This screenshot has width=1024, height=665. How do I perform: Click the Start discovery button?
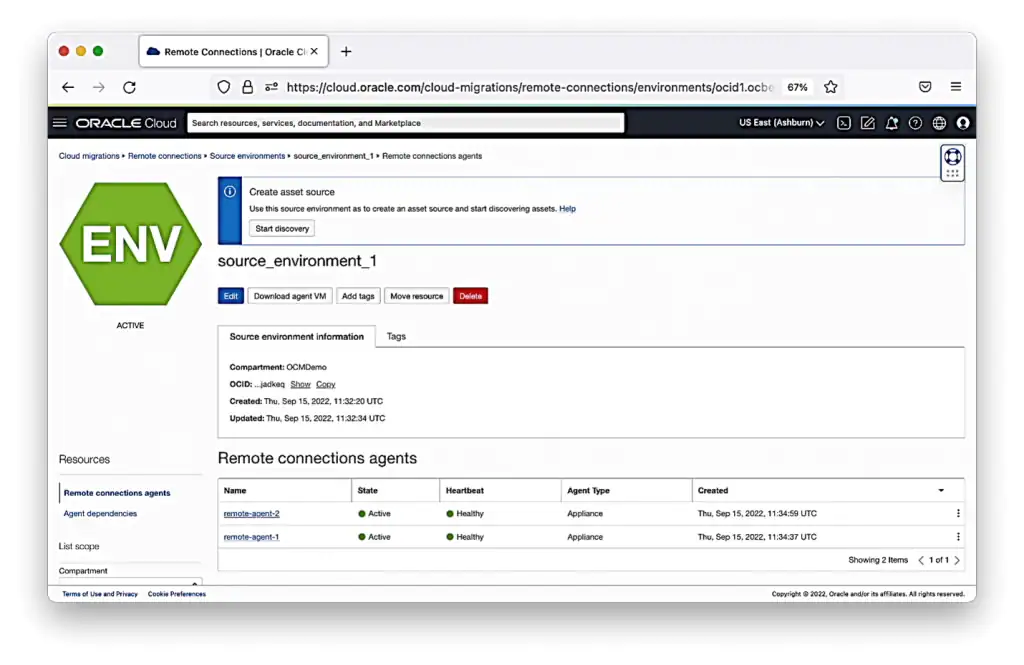point(282,229)
